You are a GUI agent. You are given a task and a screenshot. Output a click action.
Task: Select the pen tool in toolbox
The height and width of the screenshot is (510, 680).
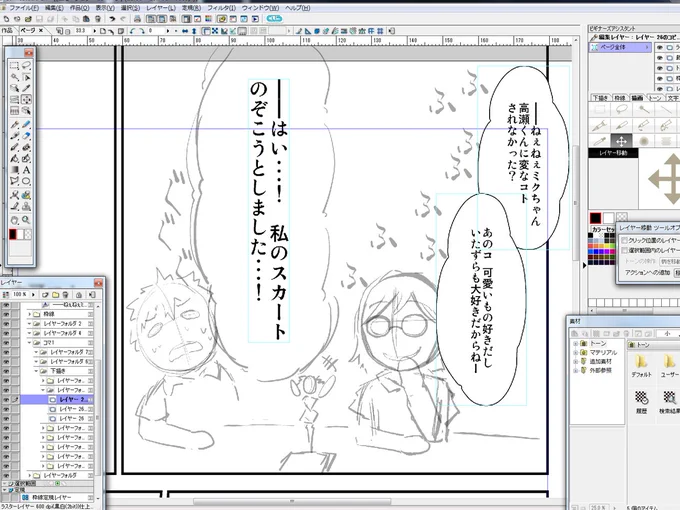[x=14, y=125]
